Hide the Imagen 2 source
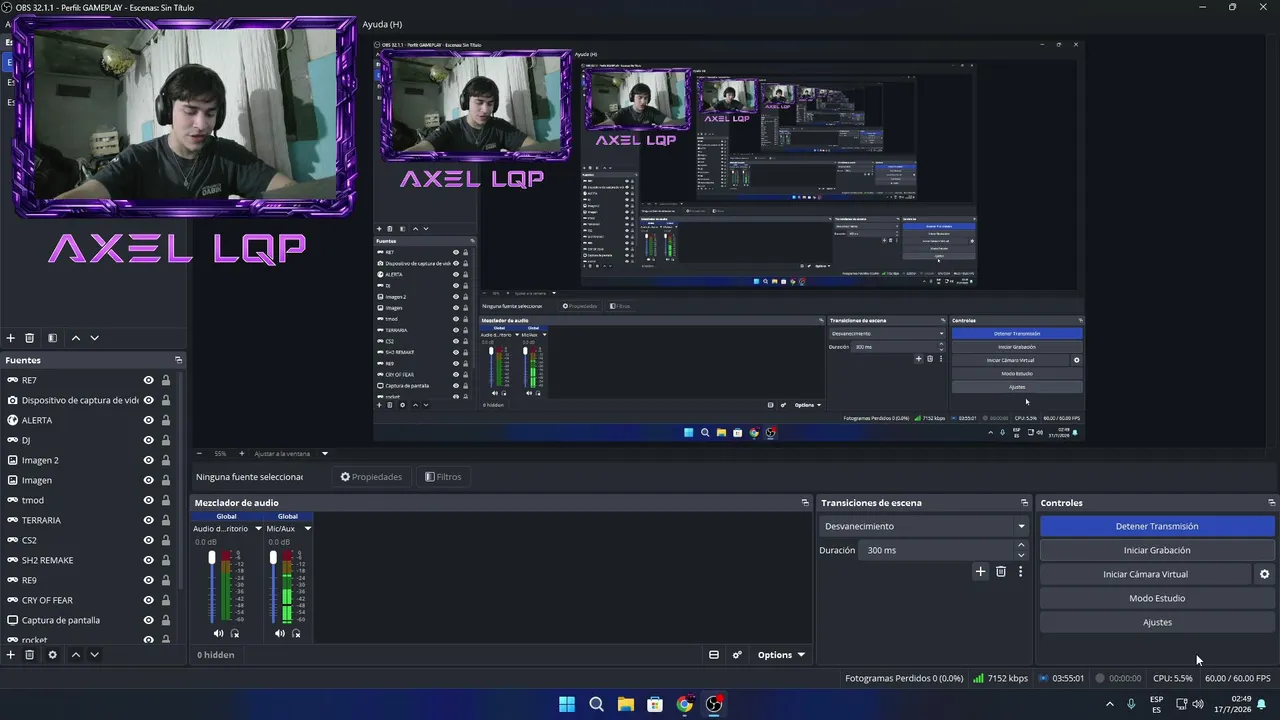 [148, 460]
